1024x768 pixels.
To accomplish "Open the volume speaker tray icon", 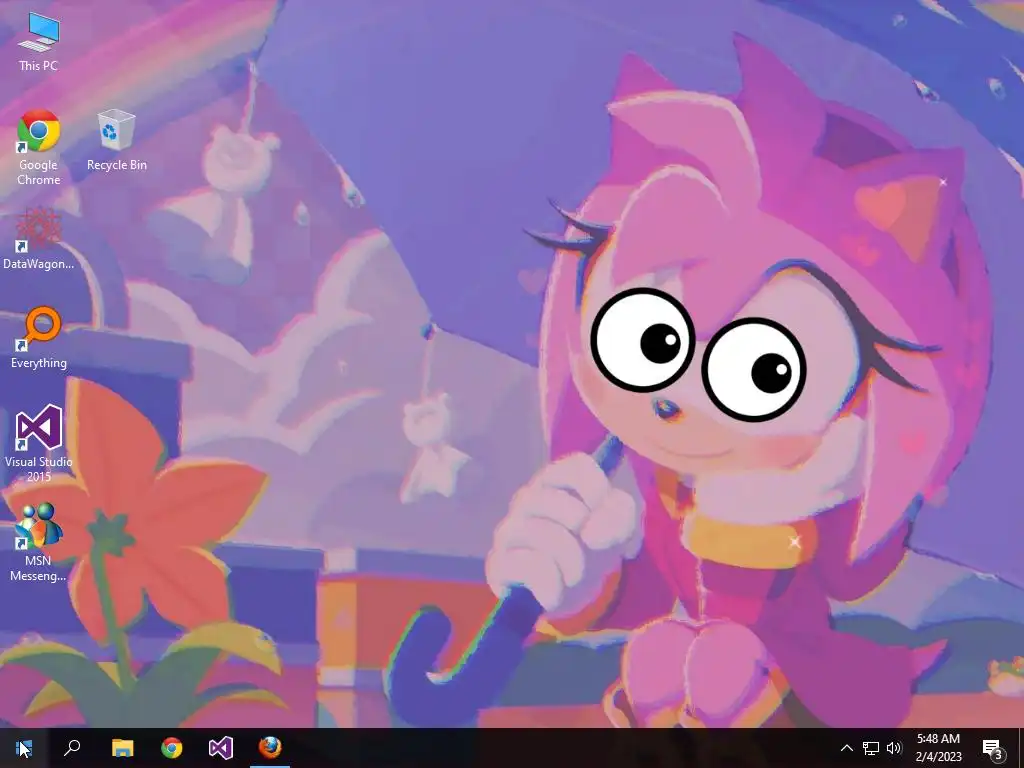I will click(x=894, y=748).
